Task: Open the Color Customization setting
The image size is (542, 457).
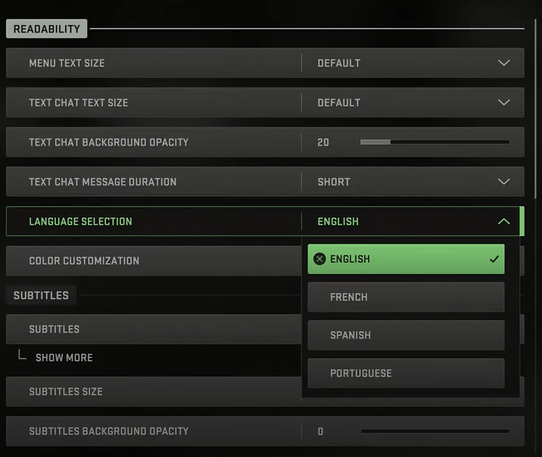Action: (153, 261)
